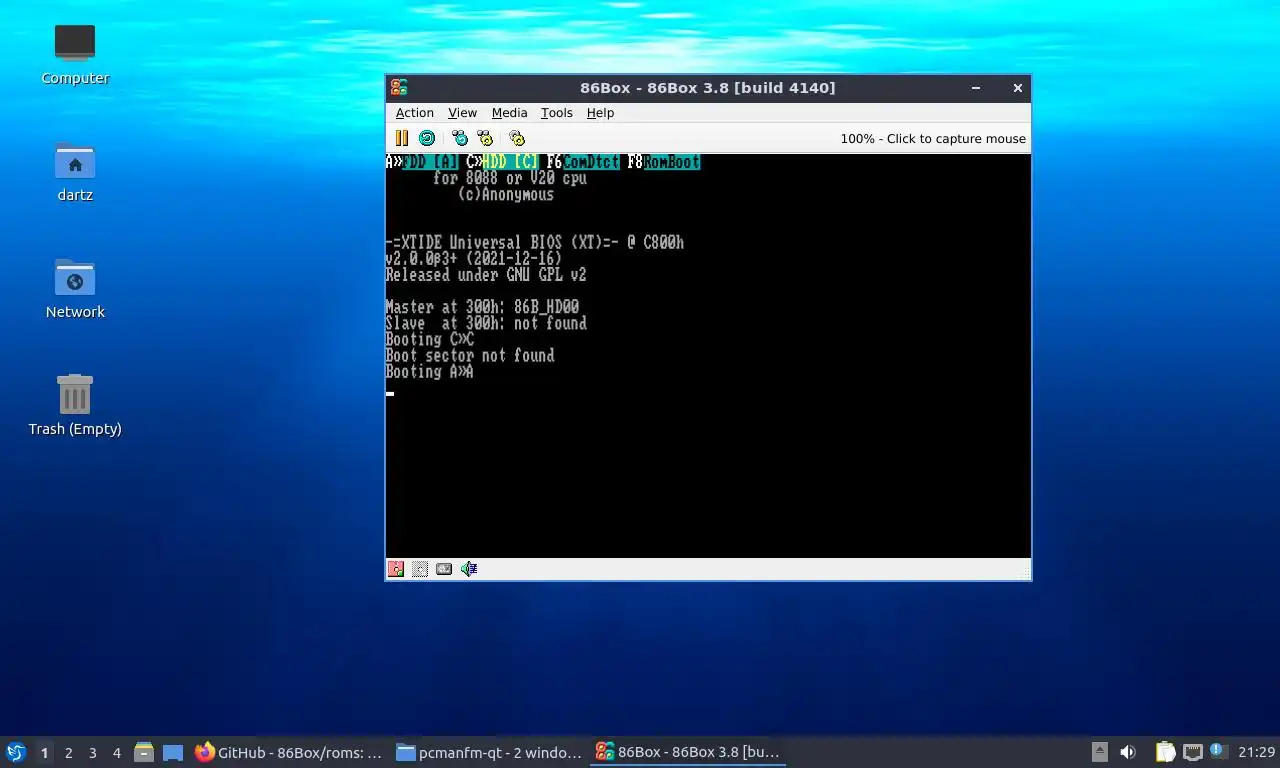The height and width of the screenshot is (768, 1280).
Task: Click the 21:29 panel clock
Action: click(1256, 752)
